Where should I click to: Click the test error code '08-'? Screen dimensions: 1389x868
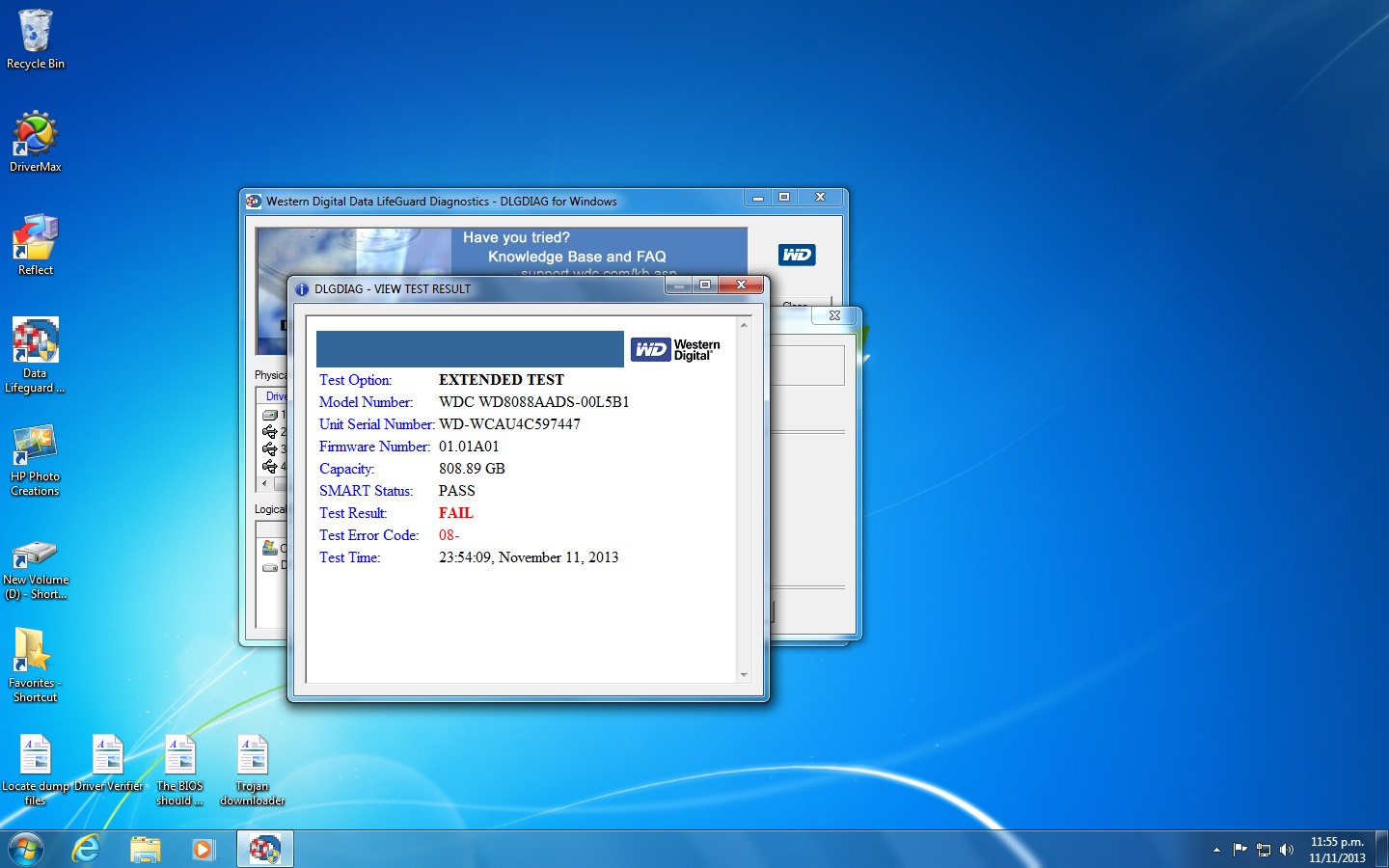[449, 535]
